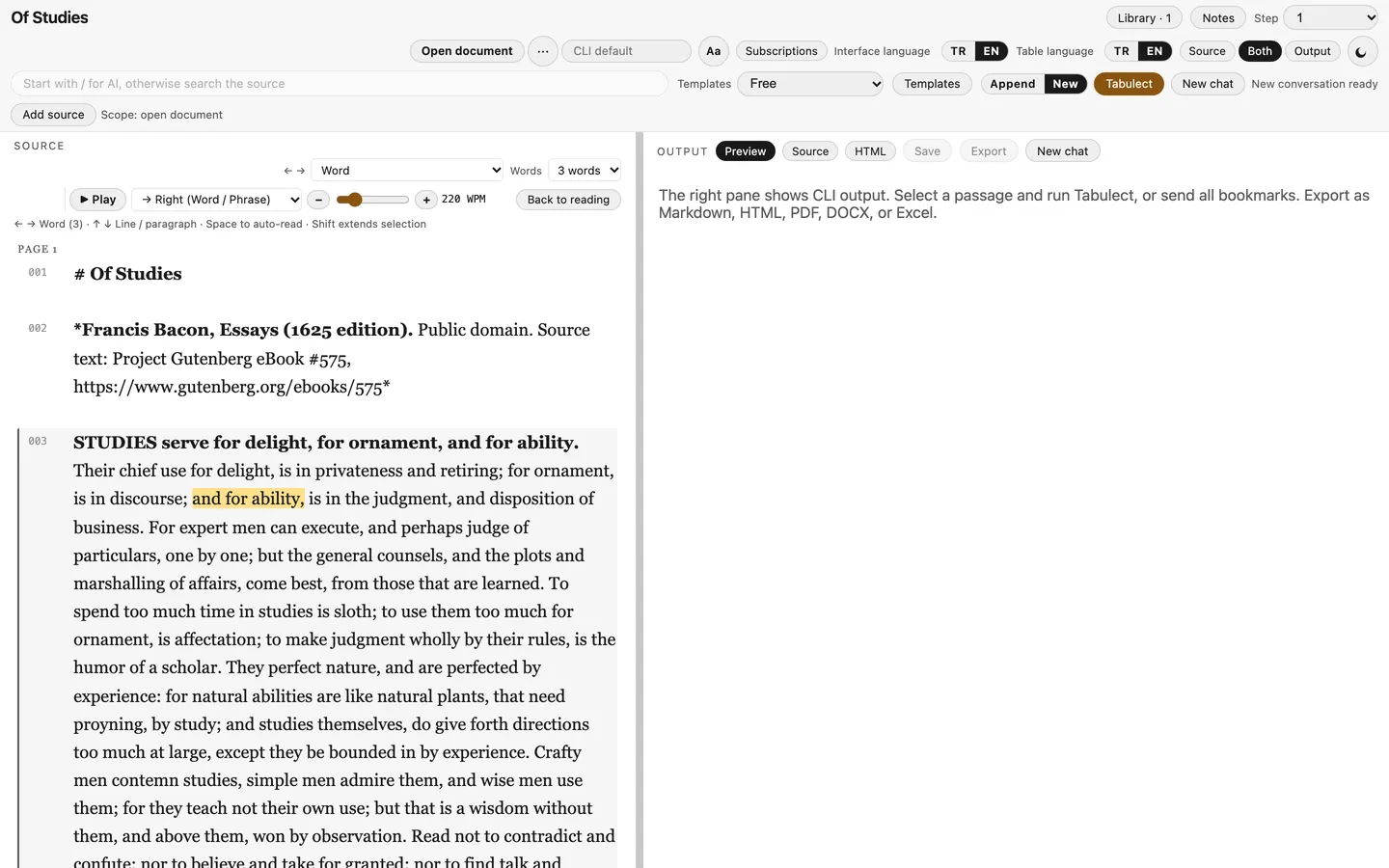This screenshot has width=1389, height=868.
Task: Set Interface language to TR
Action: [x=958, y=51]
